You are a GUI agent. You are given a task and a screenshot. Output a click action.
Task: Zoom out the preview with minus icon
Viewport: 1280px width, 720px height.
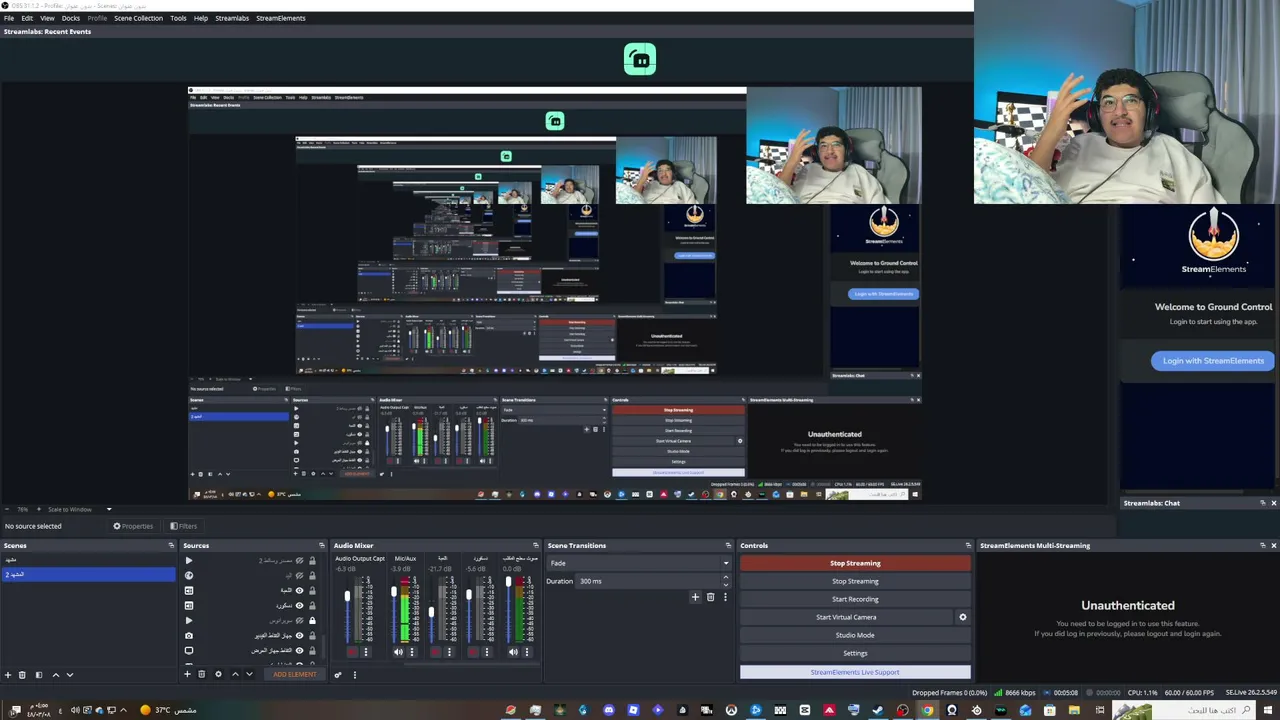[x=7, y=509]
